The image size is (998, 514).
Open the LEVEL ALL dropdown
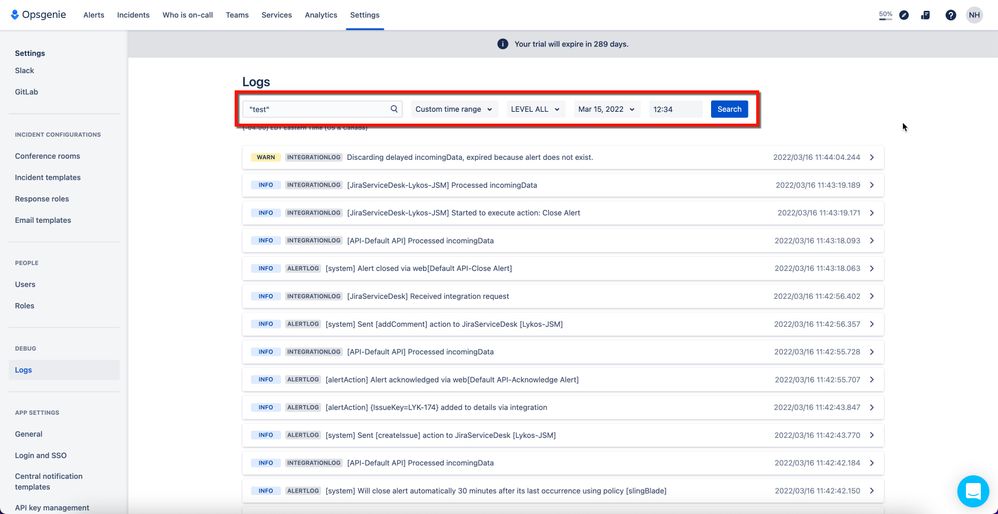tap(535, 109)
